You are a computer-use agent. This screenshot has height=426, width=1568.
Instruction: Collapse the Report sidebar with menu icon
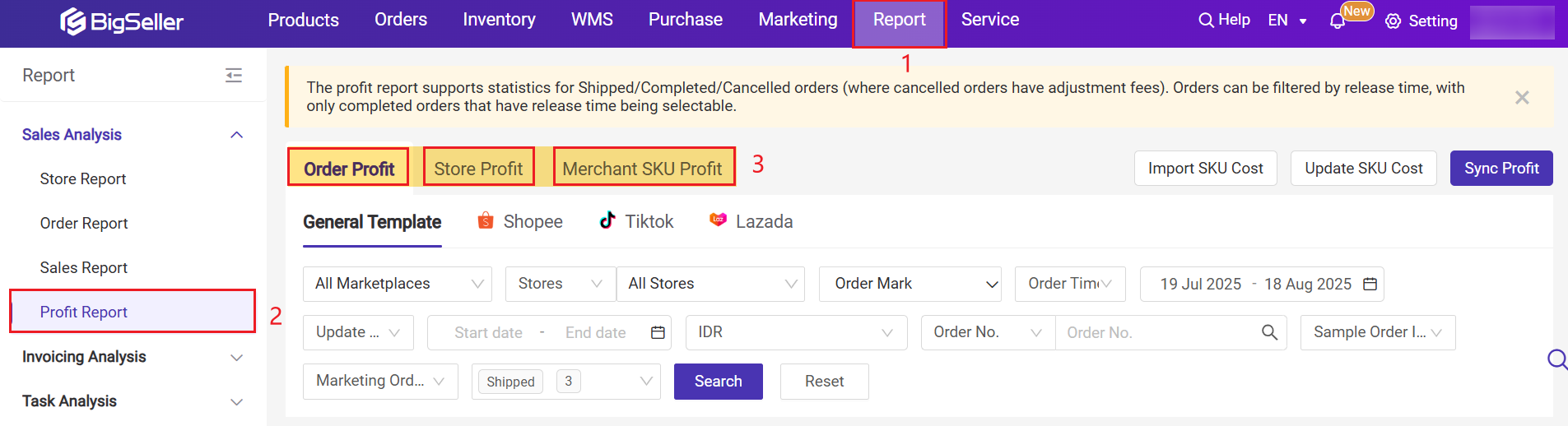234,76
